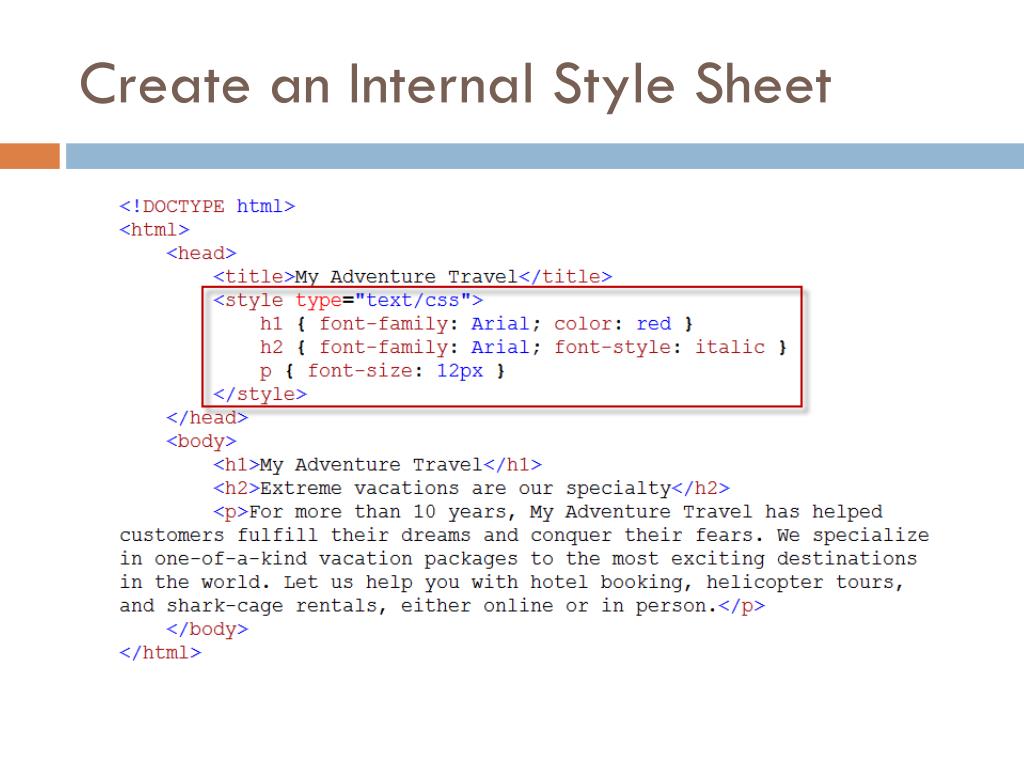The image size is (1024, 768).
Task: Click the closing '</body>' tag
Action: tap(207, 630)
